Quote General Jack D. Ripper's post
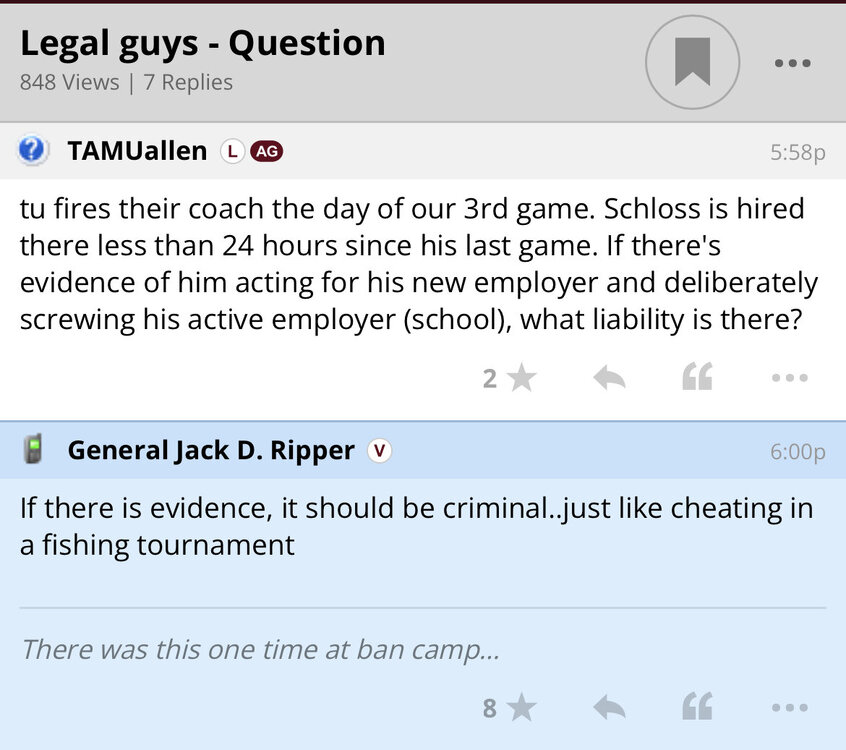846x750 pixels. tap(697, 708)
